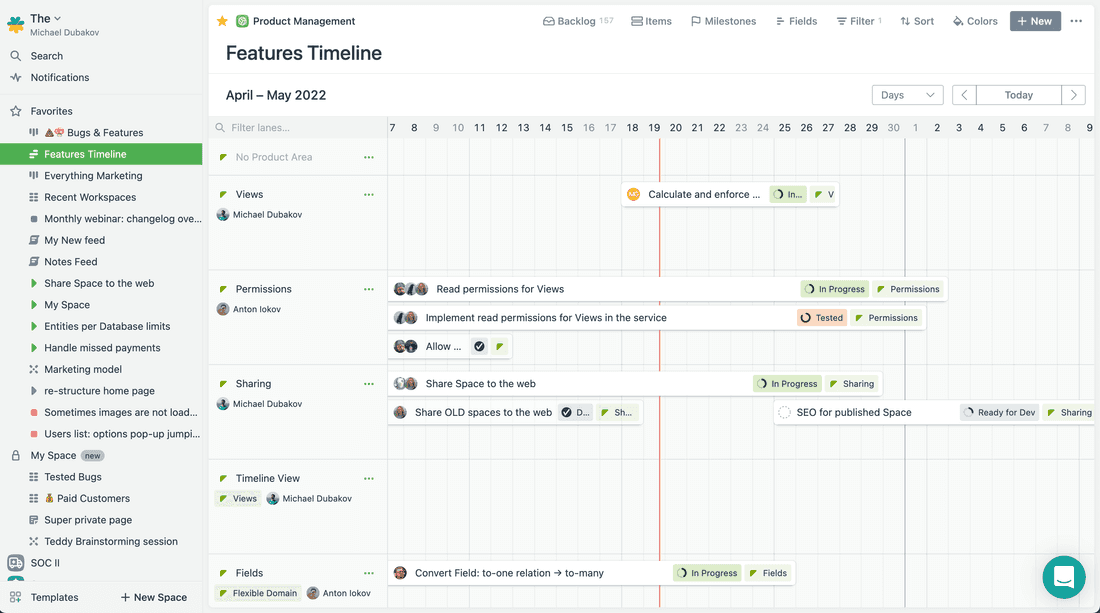The width and height of the screenshot is (1100, 613).
Task: Open the Search in sidebar
Action: click(x=46, y=56)
